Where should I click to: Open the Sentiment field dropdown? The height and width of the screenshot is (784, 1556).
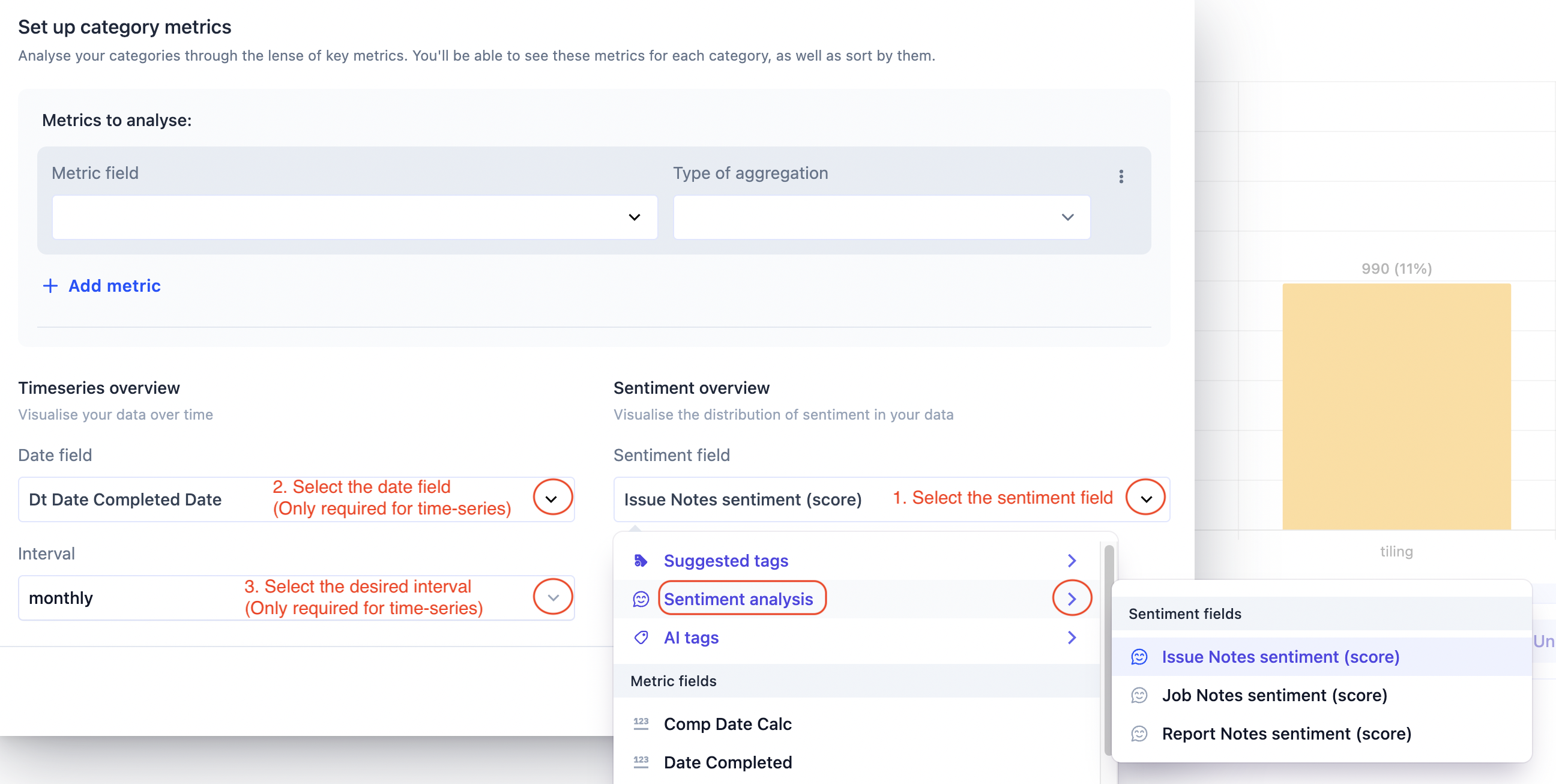1145,499
